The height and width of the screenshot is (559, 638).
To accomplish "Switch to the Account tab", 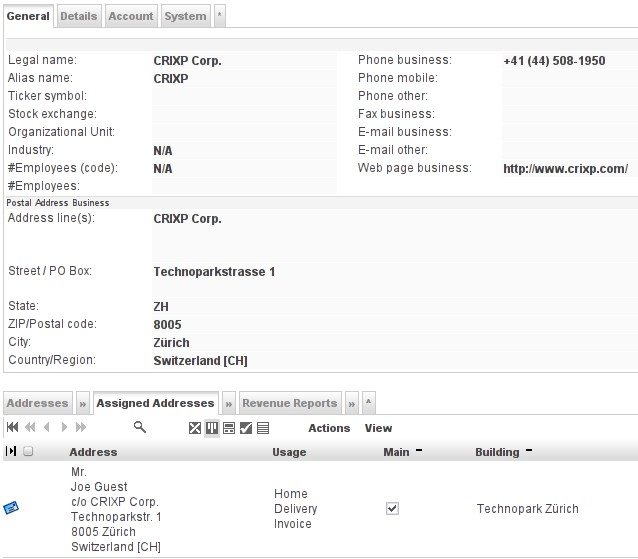I will click(131, 16).
